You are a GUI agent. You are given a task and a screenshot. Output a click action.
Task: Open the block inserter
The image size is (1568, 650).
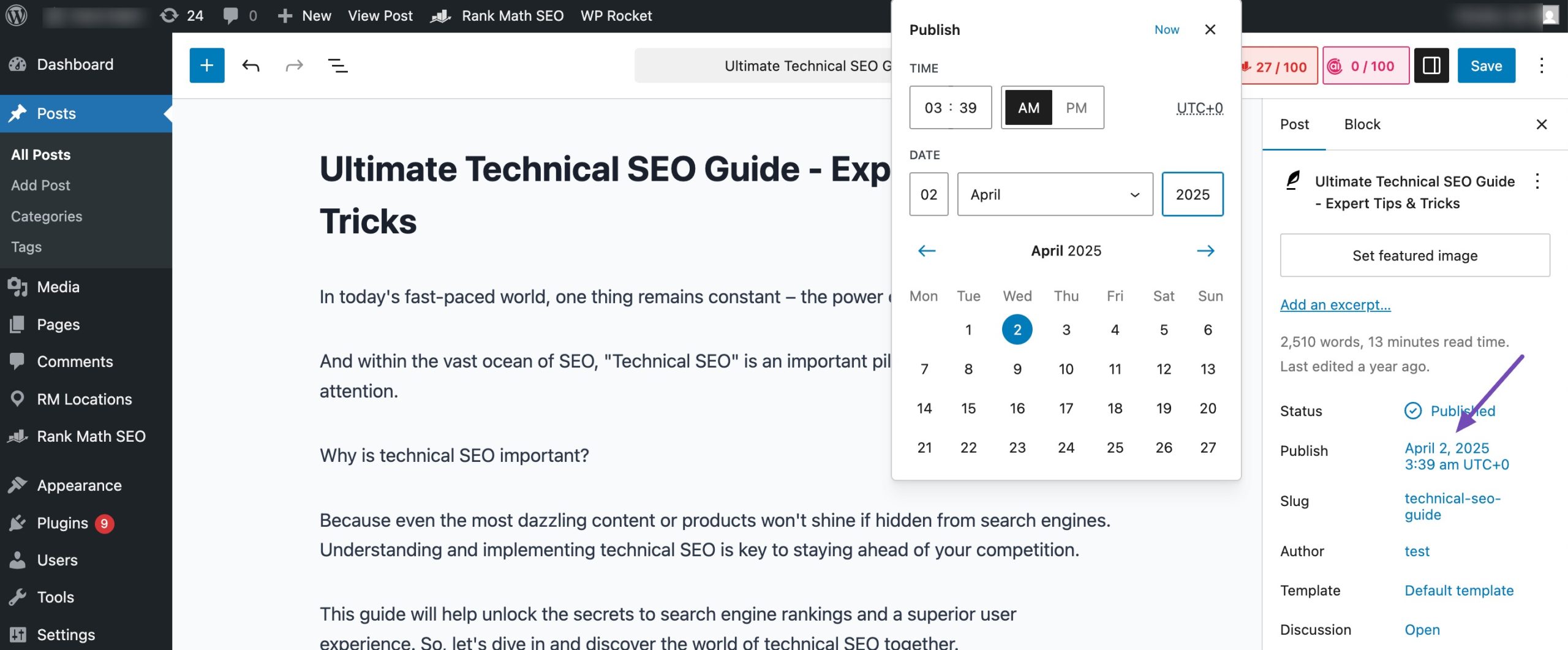[x=206, y=66]
